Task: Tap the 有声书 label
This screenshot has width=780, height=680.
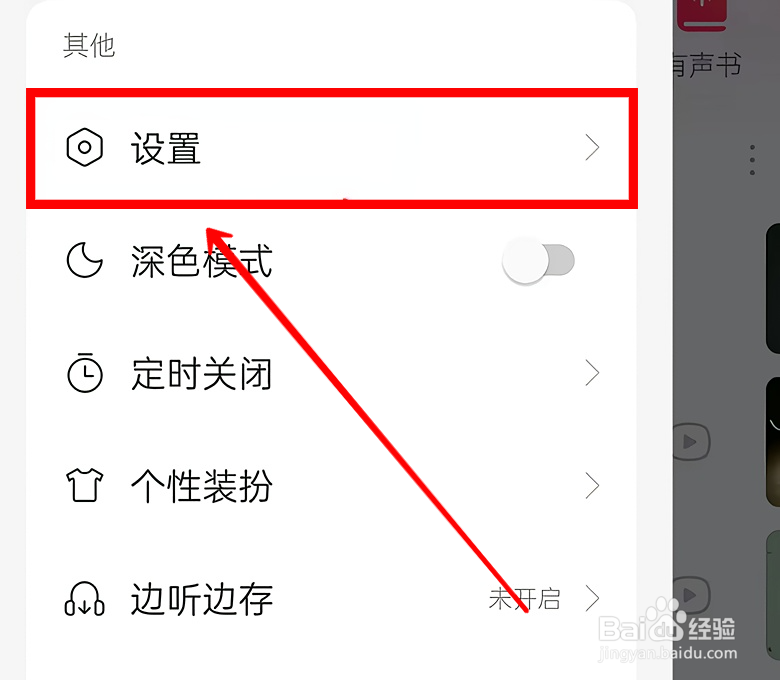Action: (x=706, y=66)
